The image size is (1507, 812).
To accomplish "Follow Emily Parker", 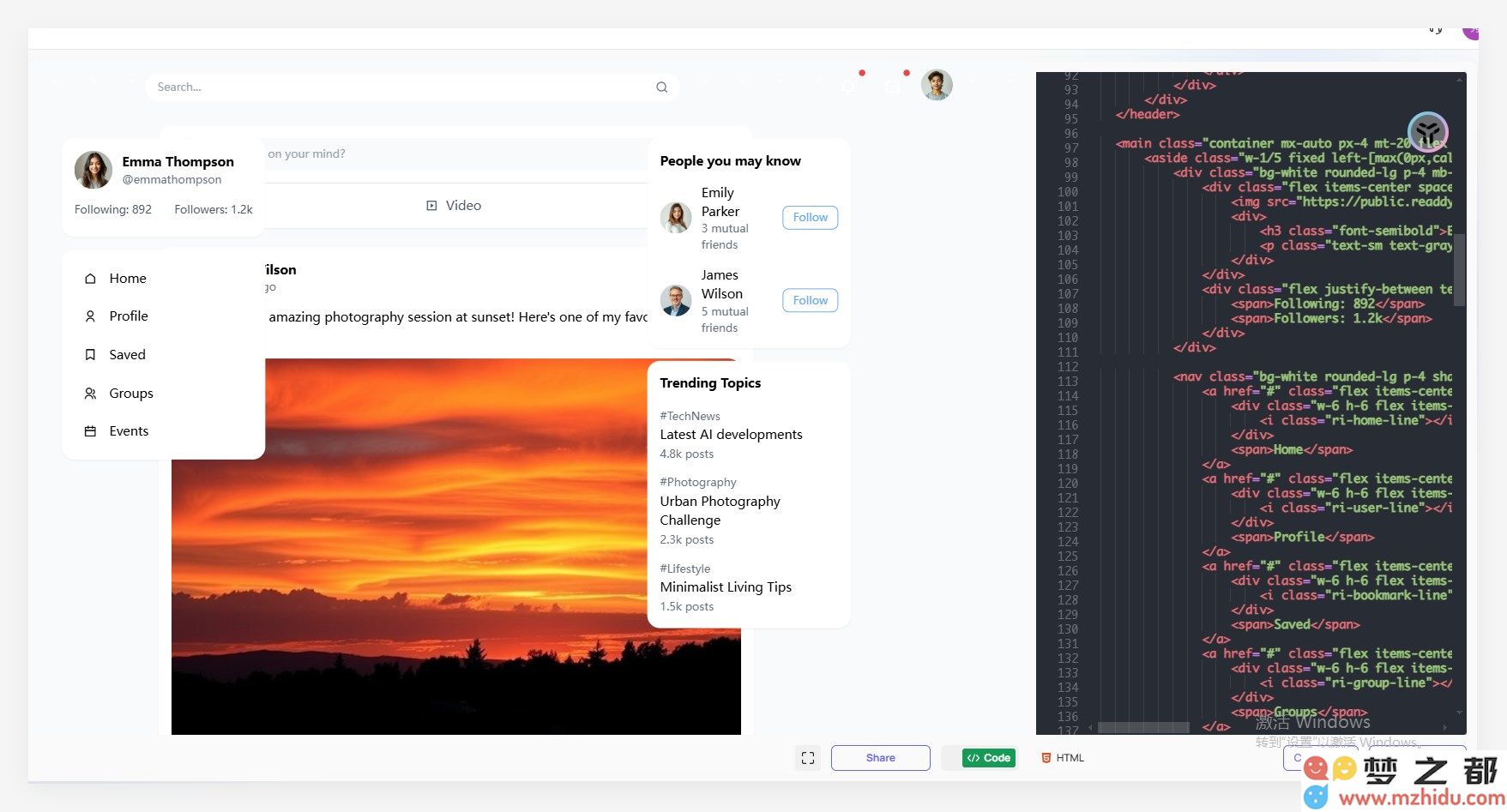I will click(x=810, y=218).
